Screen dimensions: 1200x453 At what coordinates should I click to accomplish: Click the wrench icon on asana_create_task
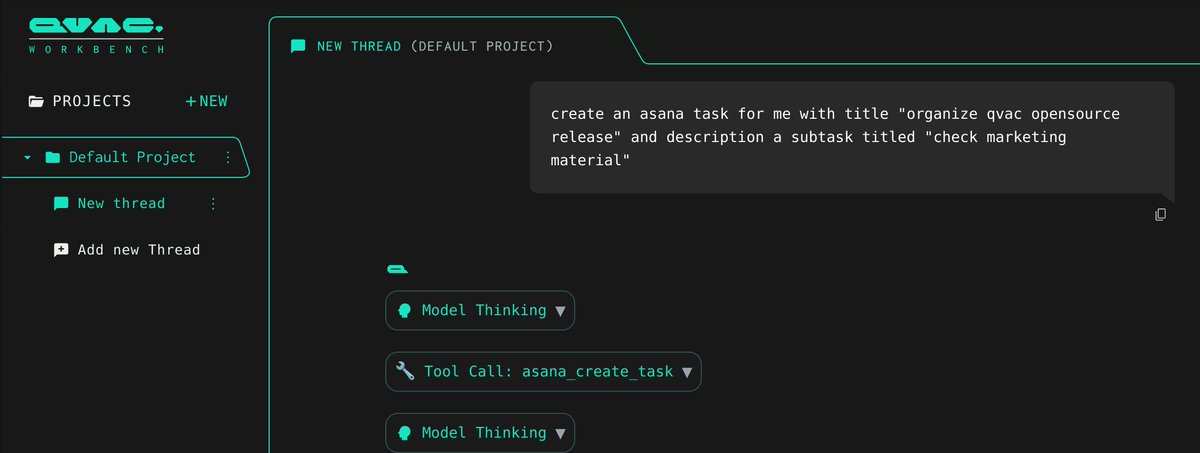[405, 371]
